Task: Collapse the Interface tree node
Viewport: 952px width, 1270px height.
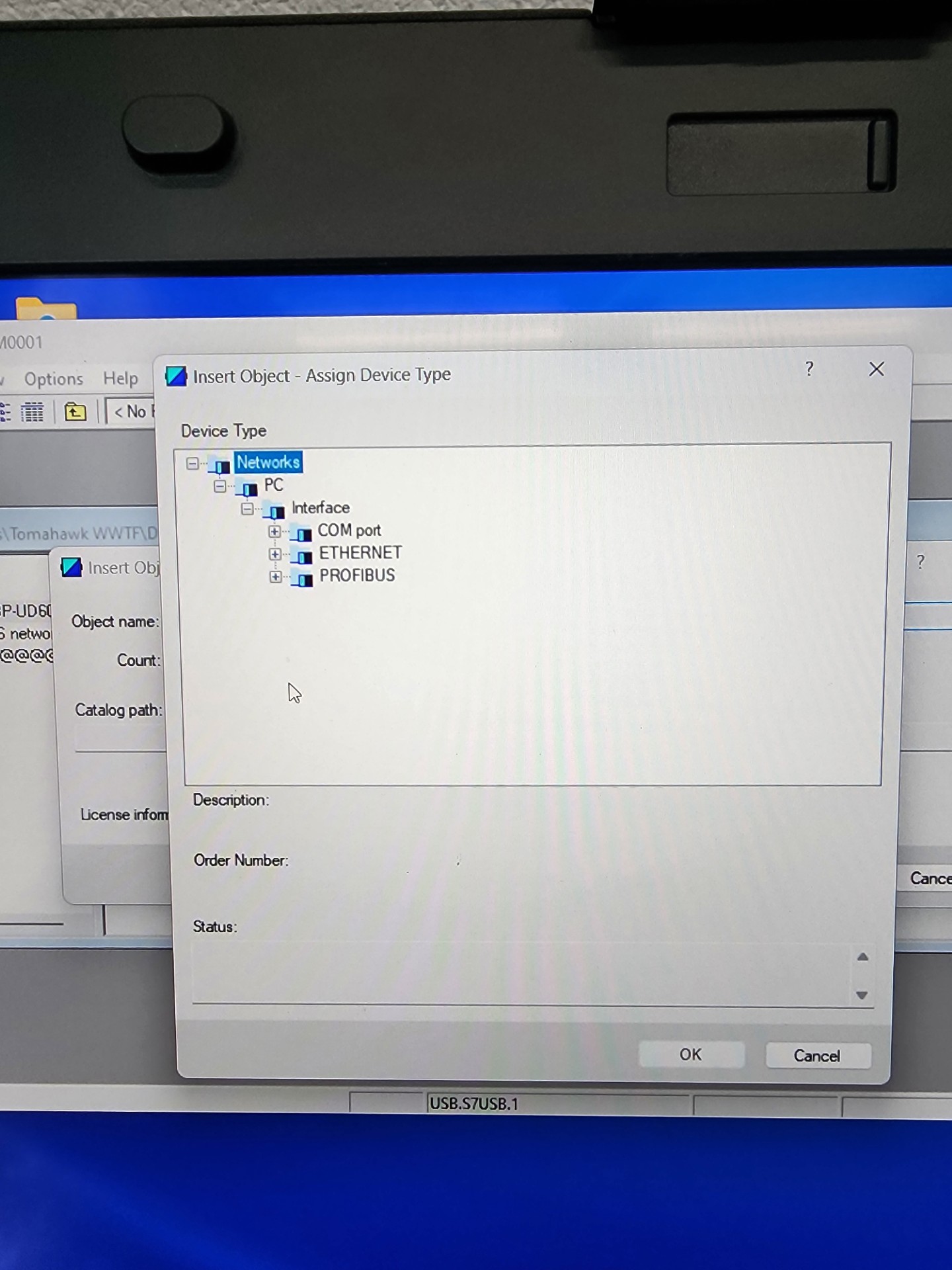Action: pyautogui.click(x=247, y=509)
